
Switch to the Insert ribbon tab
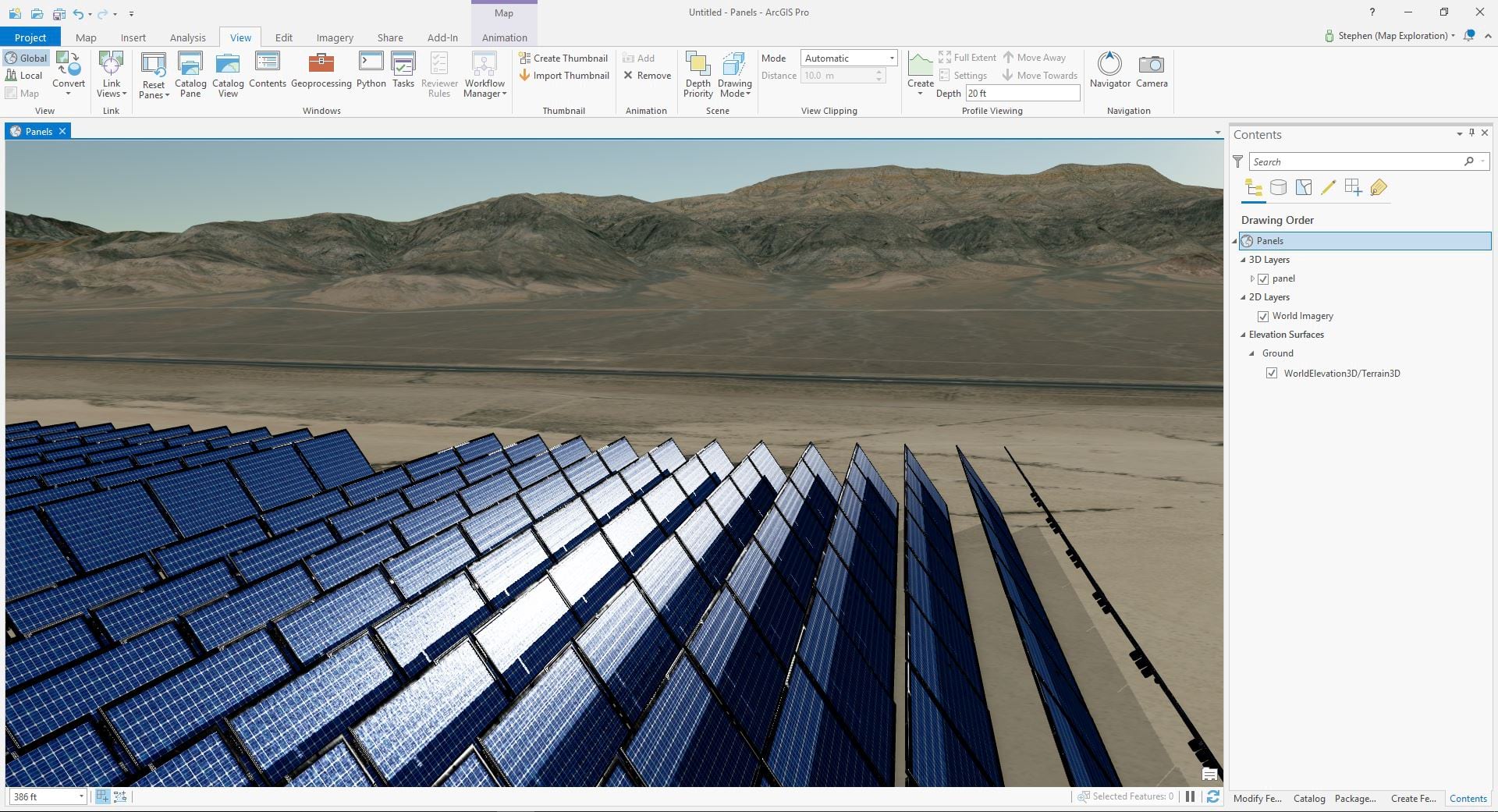(133, 37)
